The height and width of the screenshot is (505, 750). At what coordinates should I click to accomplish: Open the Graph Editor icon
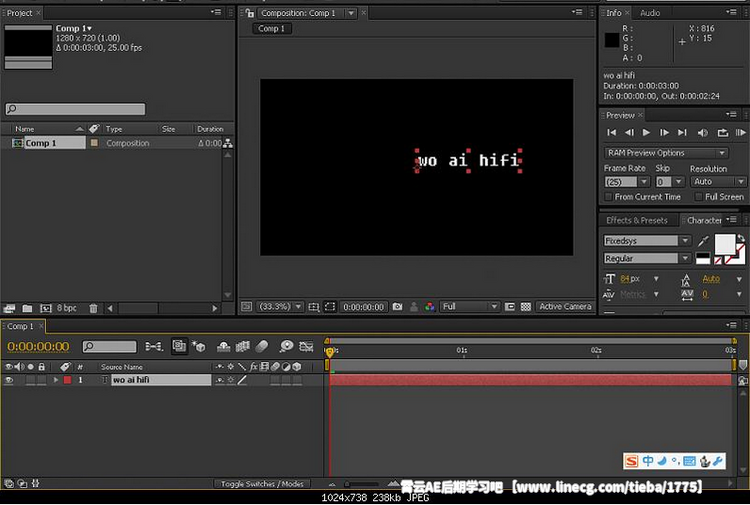tap(306, 346)
